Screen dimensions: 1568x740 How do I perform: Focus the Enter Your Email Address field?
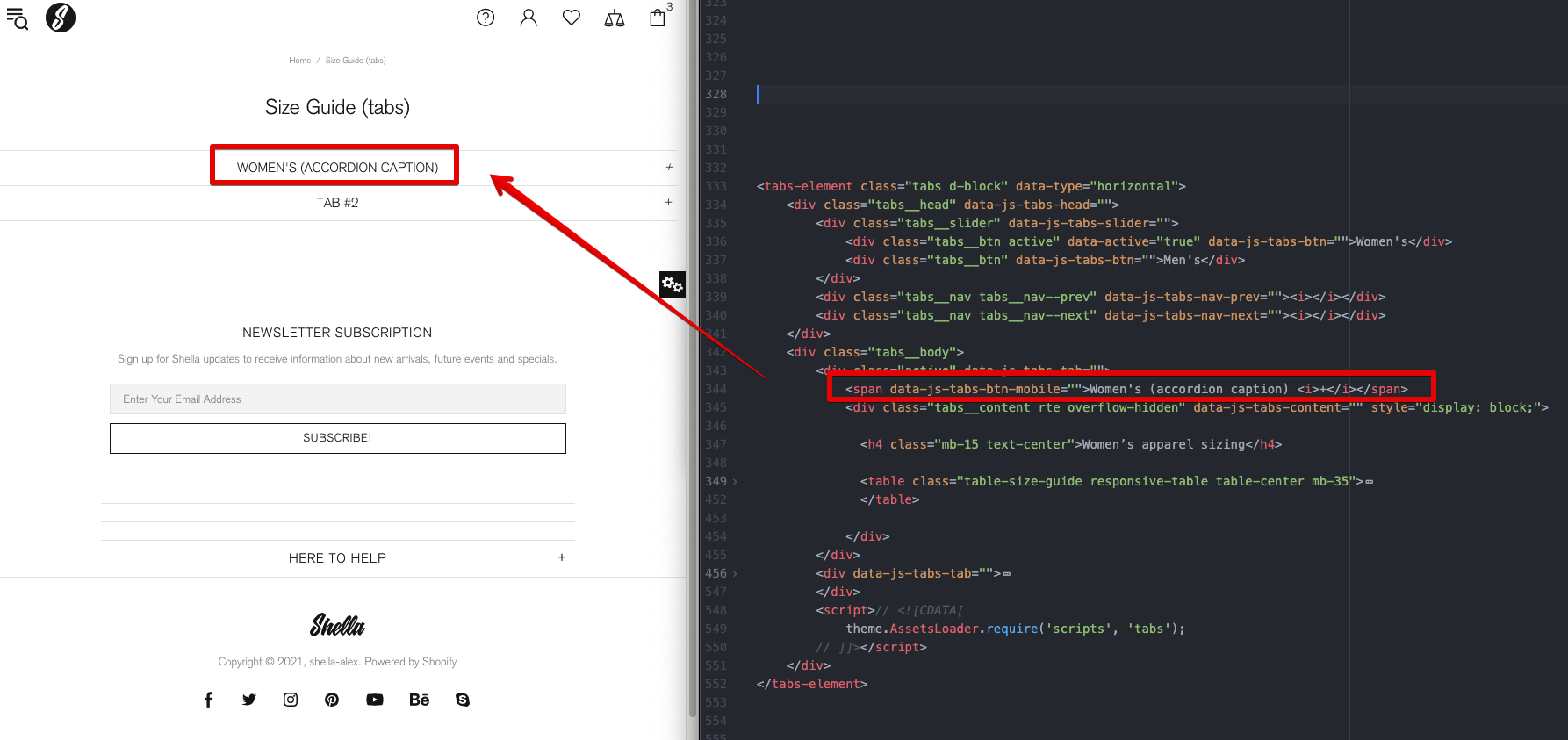[x=338, y=399]
